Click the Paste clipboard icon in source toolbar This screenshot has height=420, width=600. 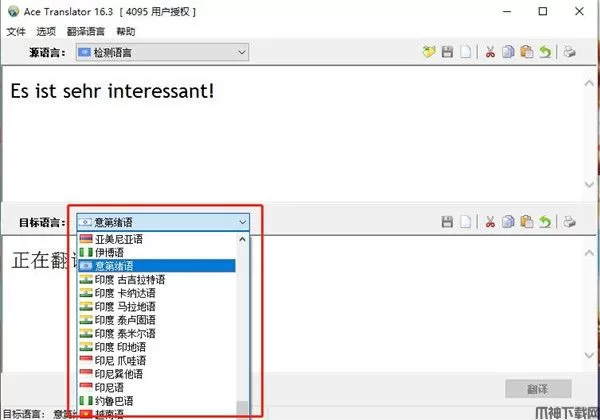(527, 52)
